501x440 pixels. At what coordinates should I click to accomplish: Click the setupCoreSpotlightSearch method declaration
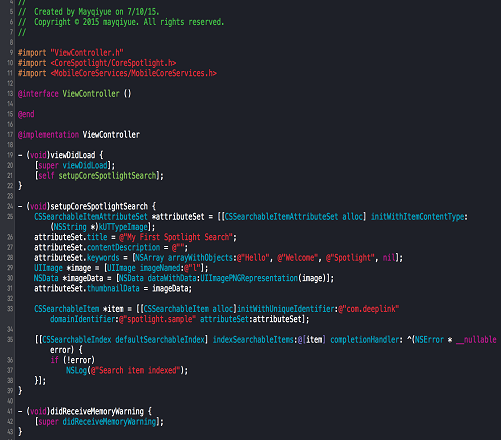point(99,206)
